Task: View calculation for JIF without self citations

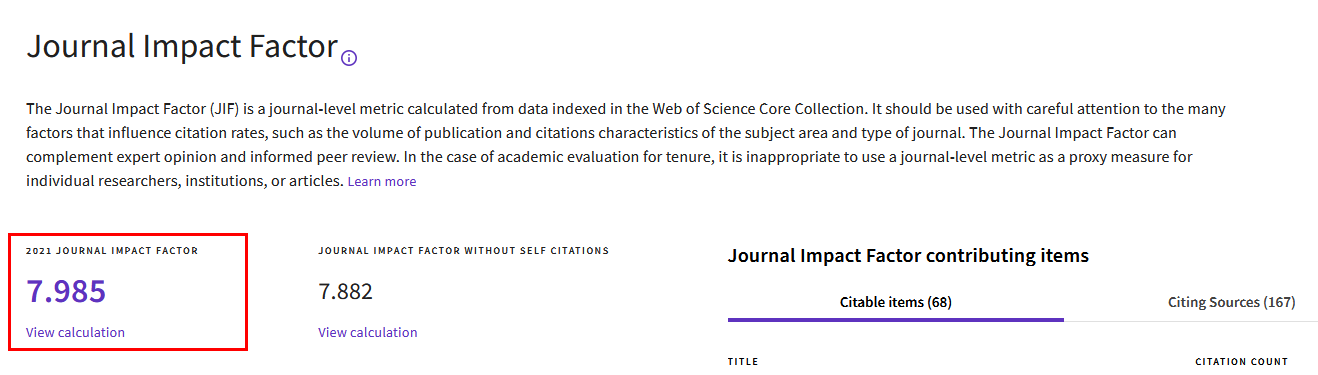Action: (x=368, y=332)
